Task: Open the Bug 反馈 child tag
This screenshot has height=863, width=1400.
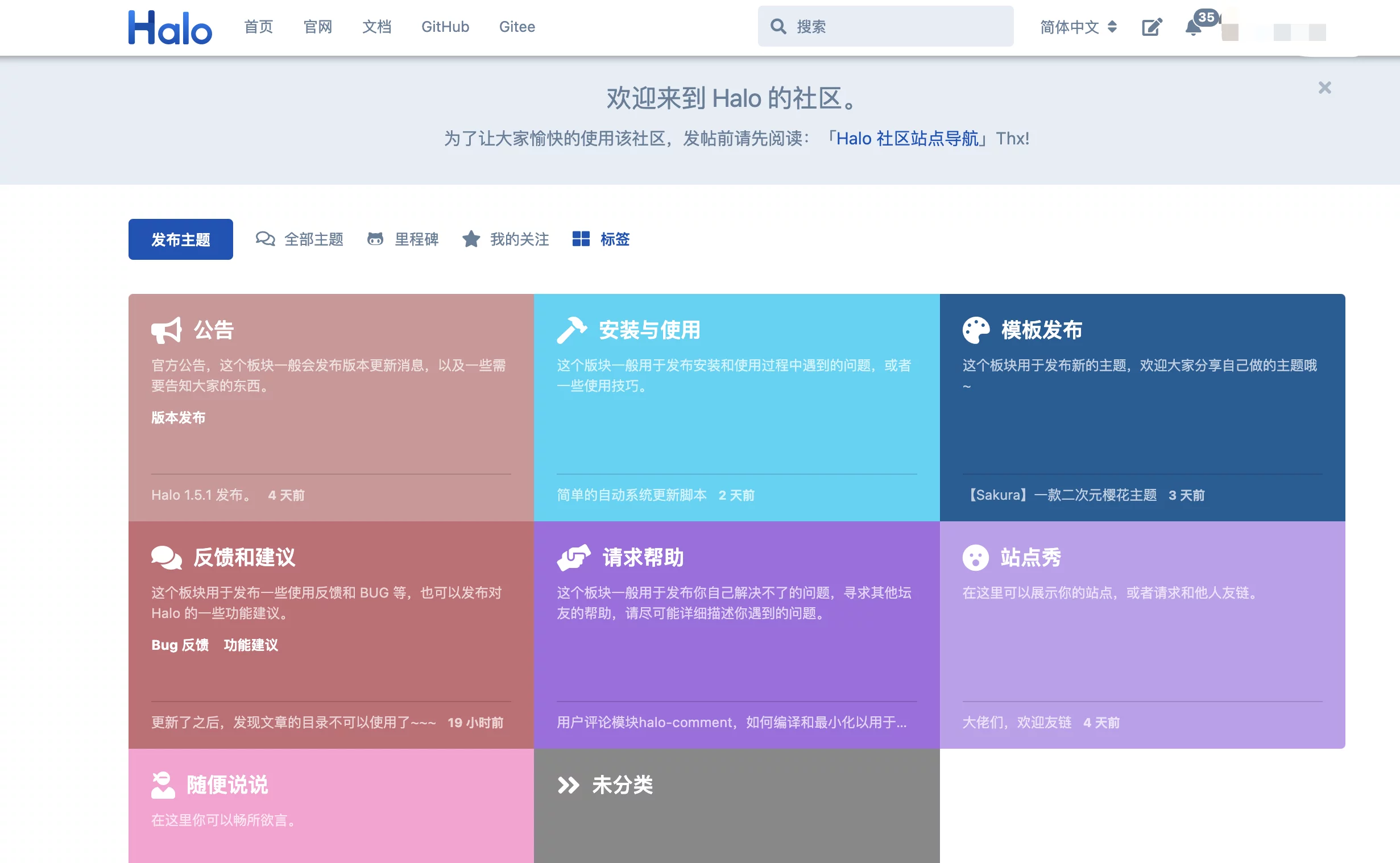Action: pyautogui.click(x=180, y=645)
